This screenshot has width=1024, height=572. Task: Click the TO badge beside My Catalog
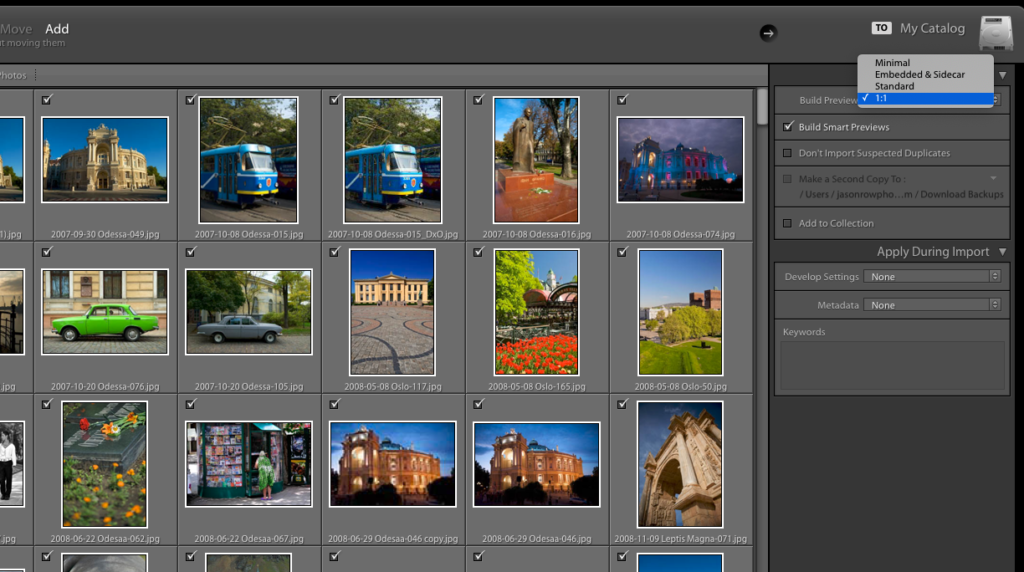[881, 28]
